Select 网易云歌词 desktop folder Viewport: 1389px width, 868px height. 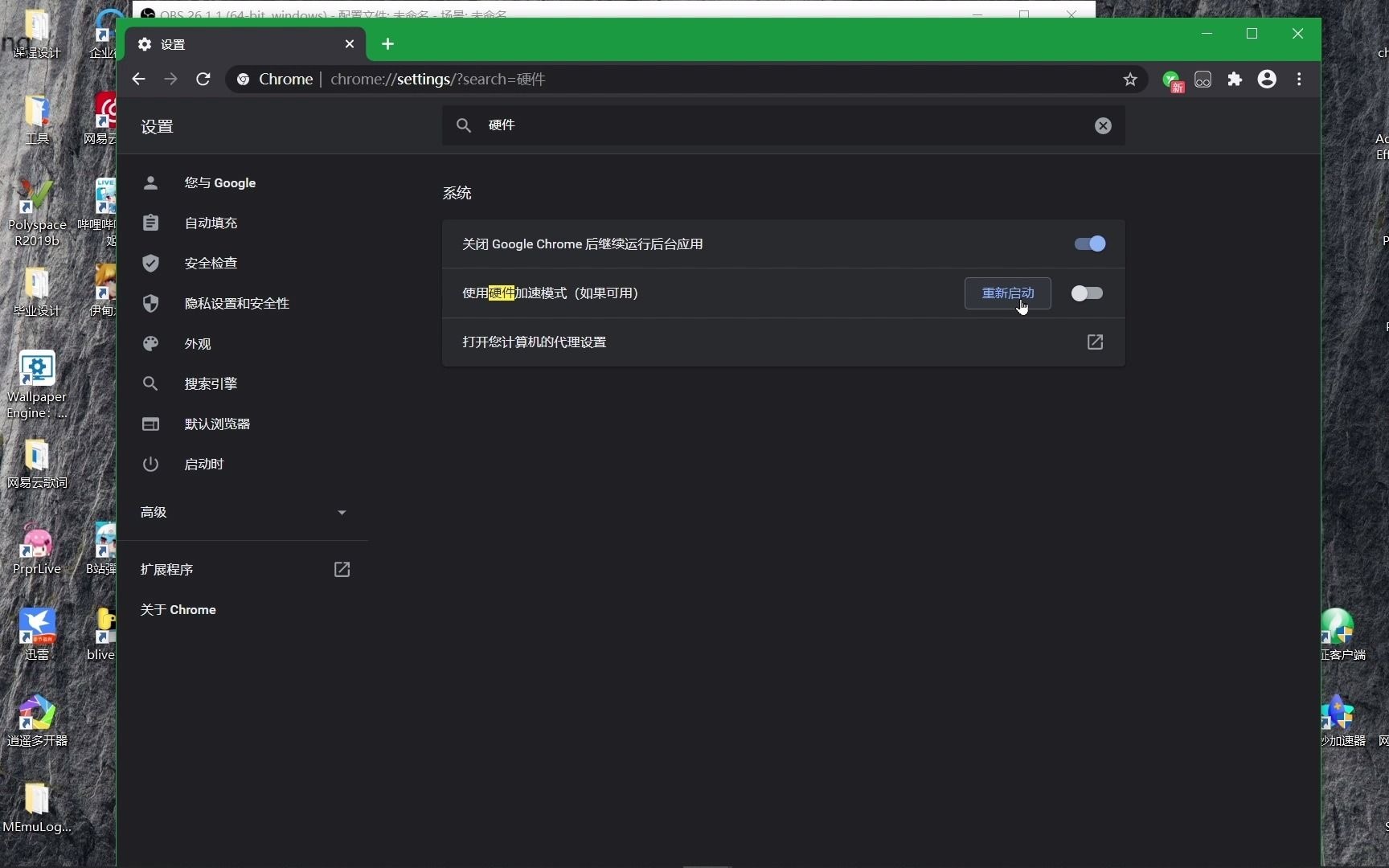point(37,463)
